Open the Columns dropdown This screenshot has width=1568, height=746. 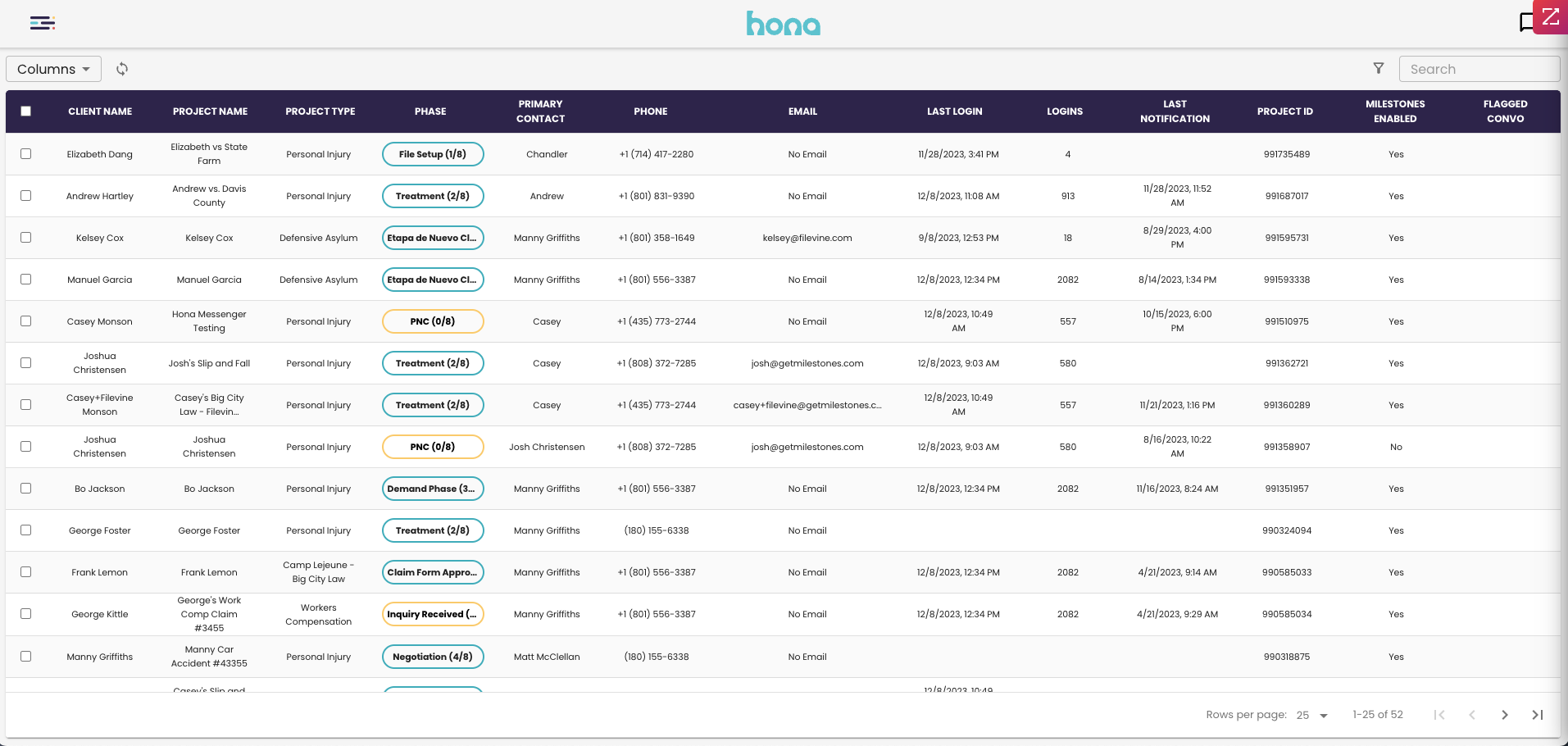pyautogui.click(x=53, y=69)
